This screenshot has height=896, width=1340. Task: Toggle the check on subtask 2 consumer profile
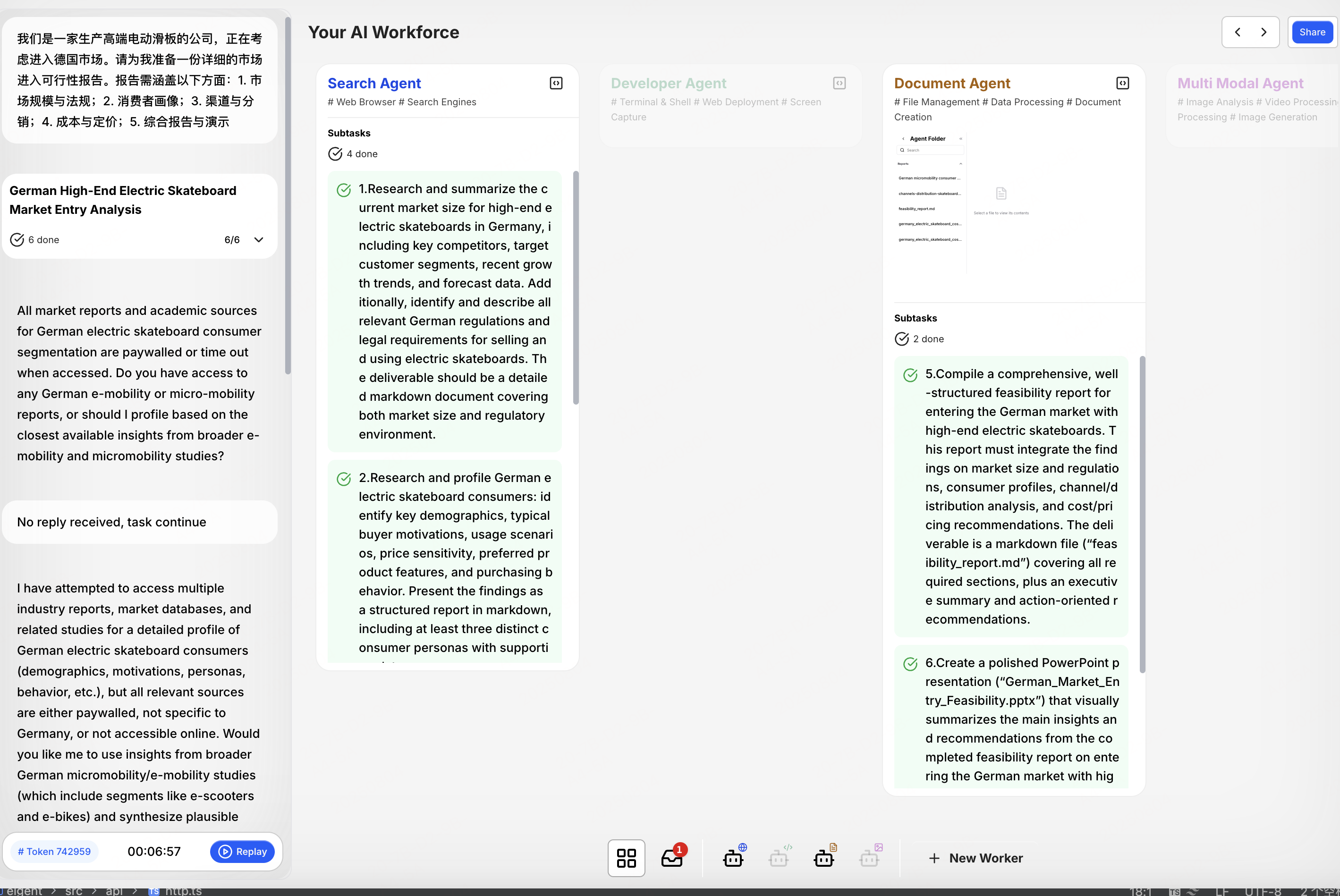click(x=343, y=479)
